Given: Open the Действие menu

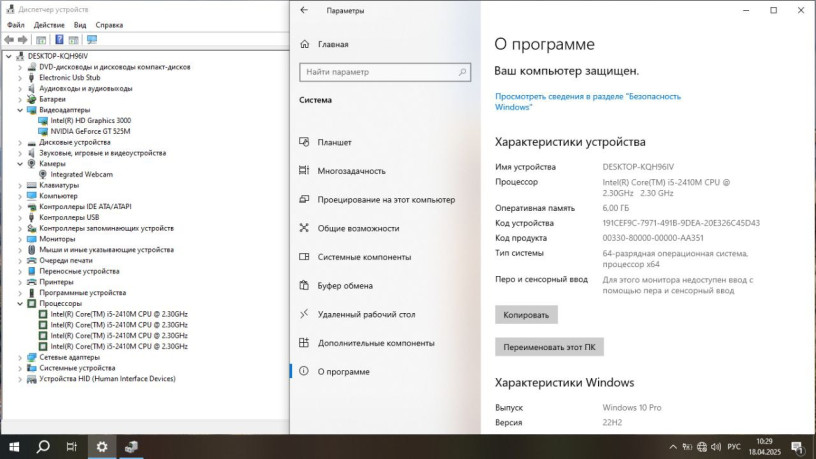Looking at the screenshot, I should pyautogui.click(x=49, y=25).
